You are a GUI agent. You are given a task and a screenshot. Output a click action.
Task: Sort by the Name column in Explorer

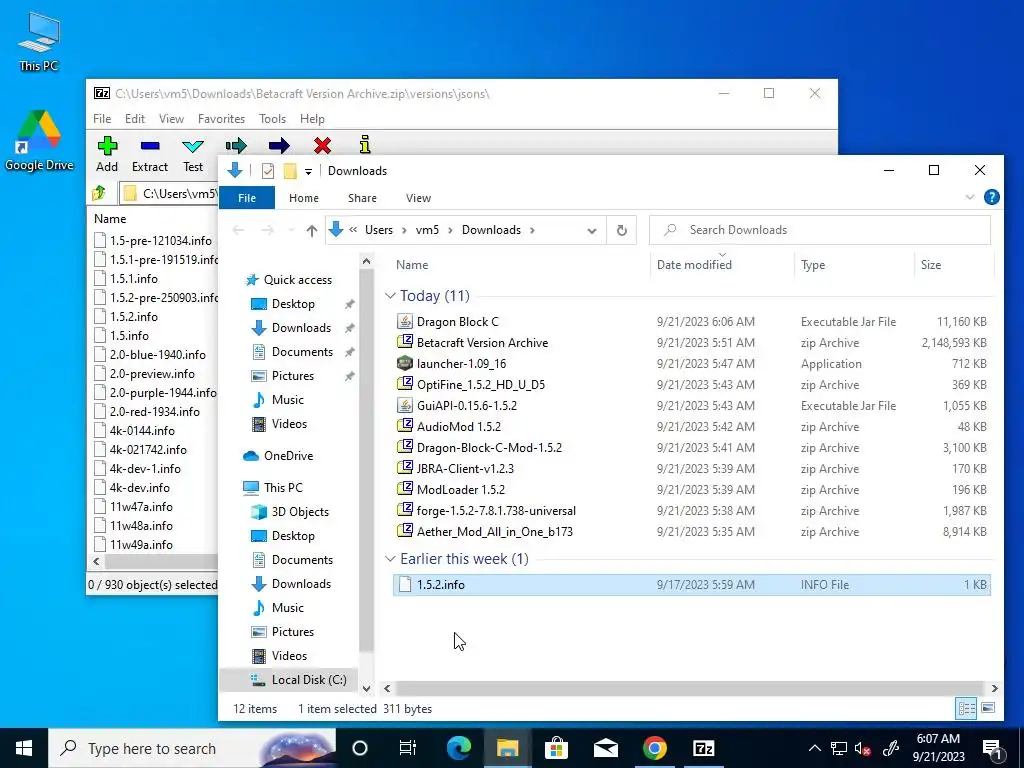[x=412, y=264]
